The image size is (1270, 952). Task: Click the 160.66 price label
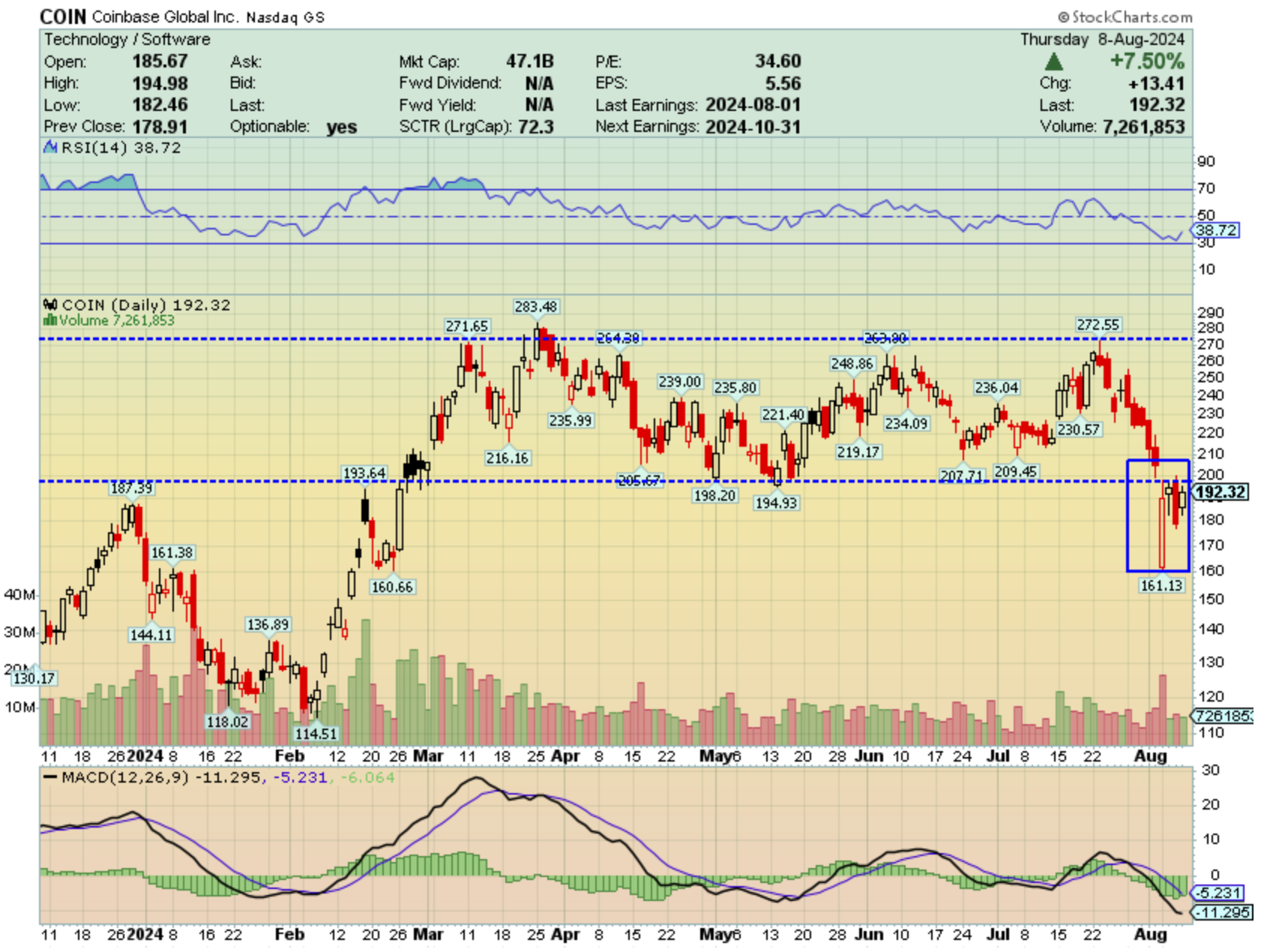click(x=392, y=587)
